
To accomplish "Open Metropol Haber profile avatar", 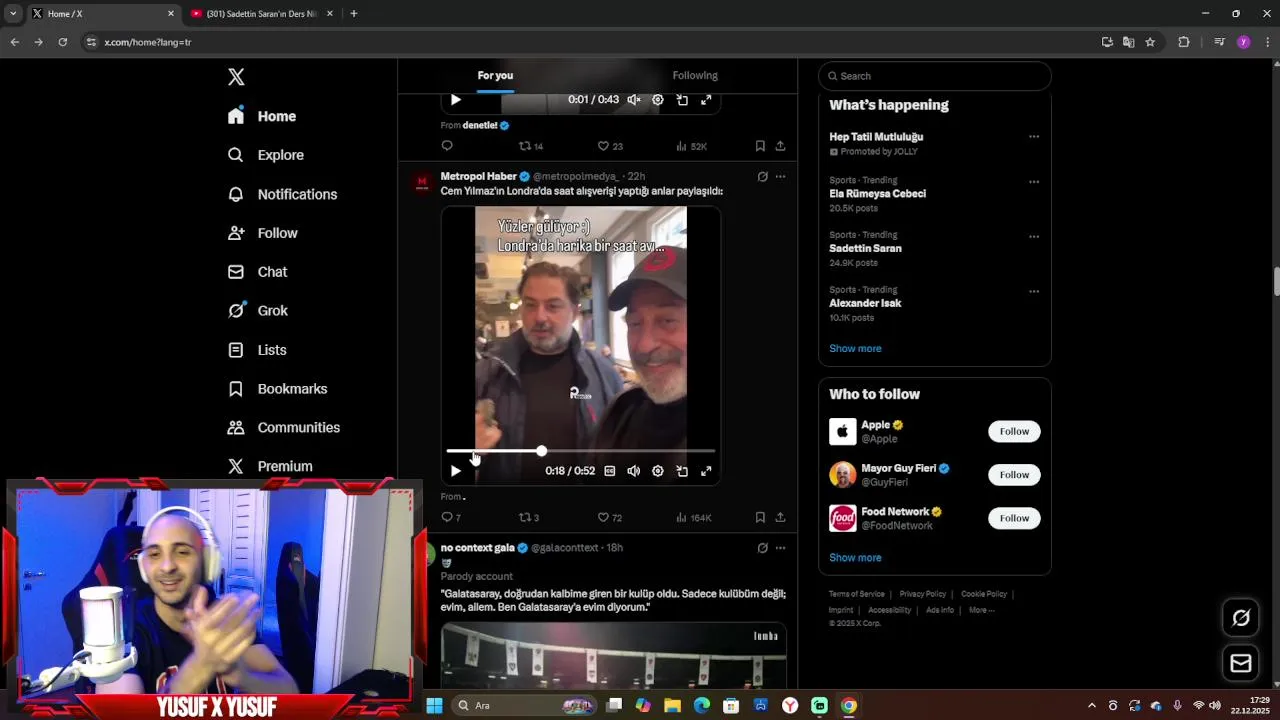I will tap(422, 182).
